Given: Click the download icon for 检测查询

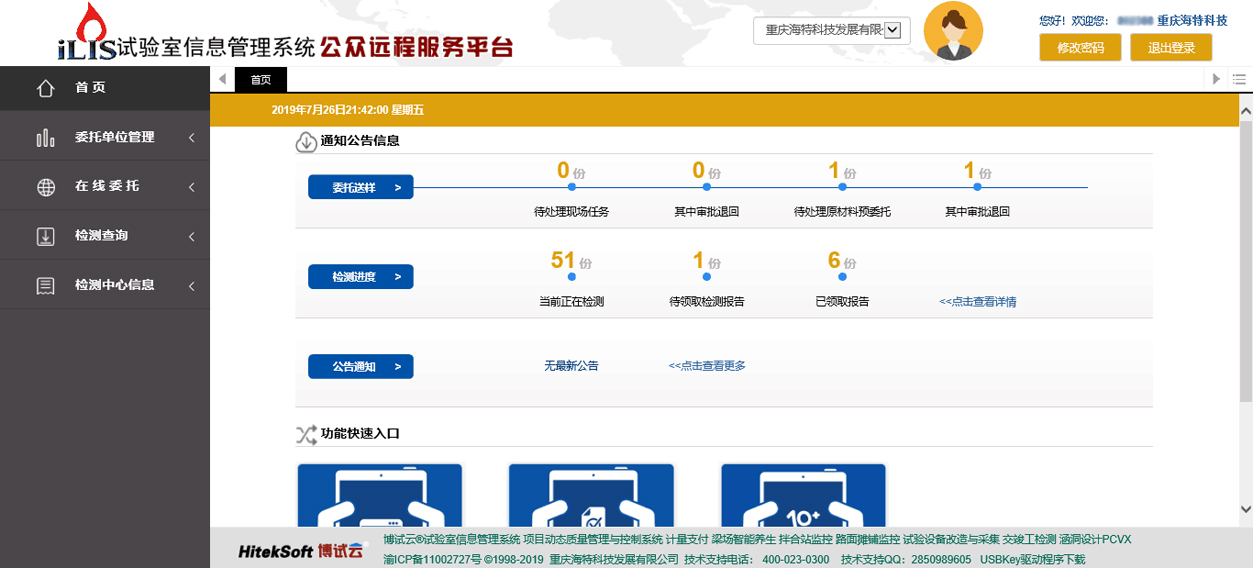Looking at the screenshot, I should [x=45, y=236].
